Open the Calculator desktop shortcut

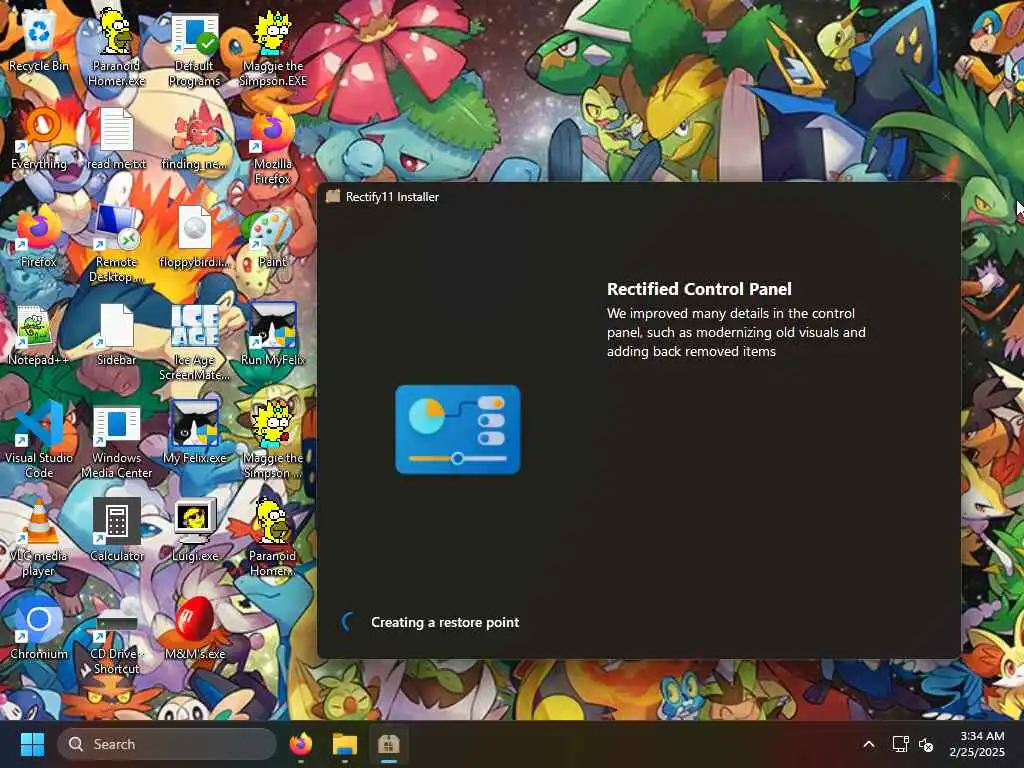click(116, 530)
